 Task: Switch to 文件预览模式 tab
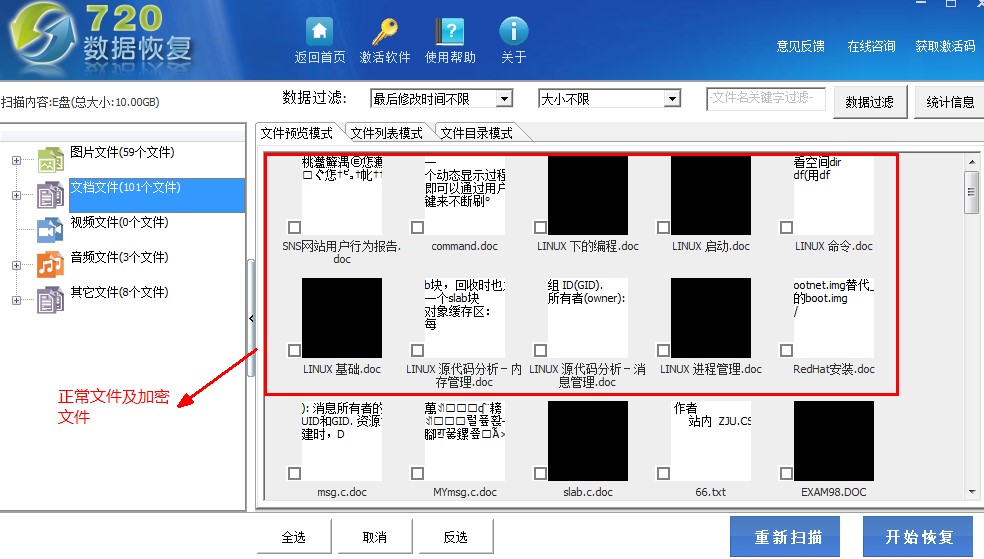tap(297, 133)
